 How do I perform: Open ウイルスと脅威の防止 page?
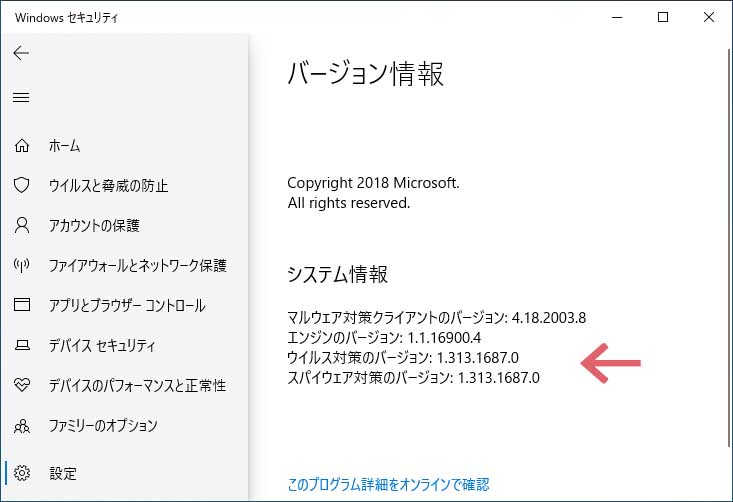[108, 186]
